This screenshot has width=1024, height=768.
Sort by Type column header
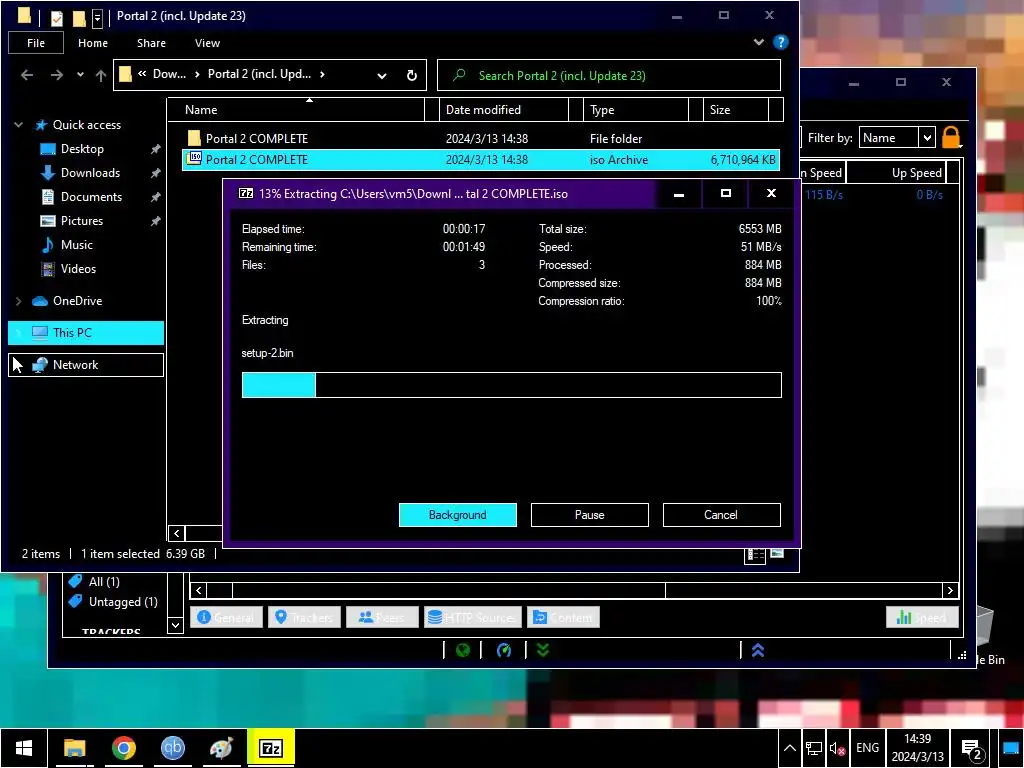click(635, 110)
